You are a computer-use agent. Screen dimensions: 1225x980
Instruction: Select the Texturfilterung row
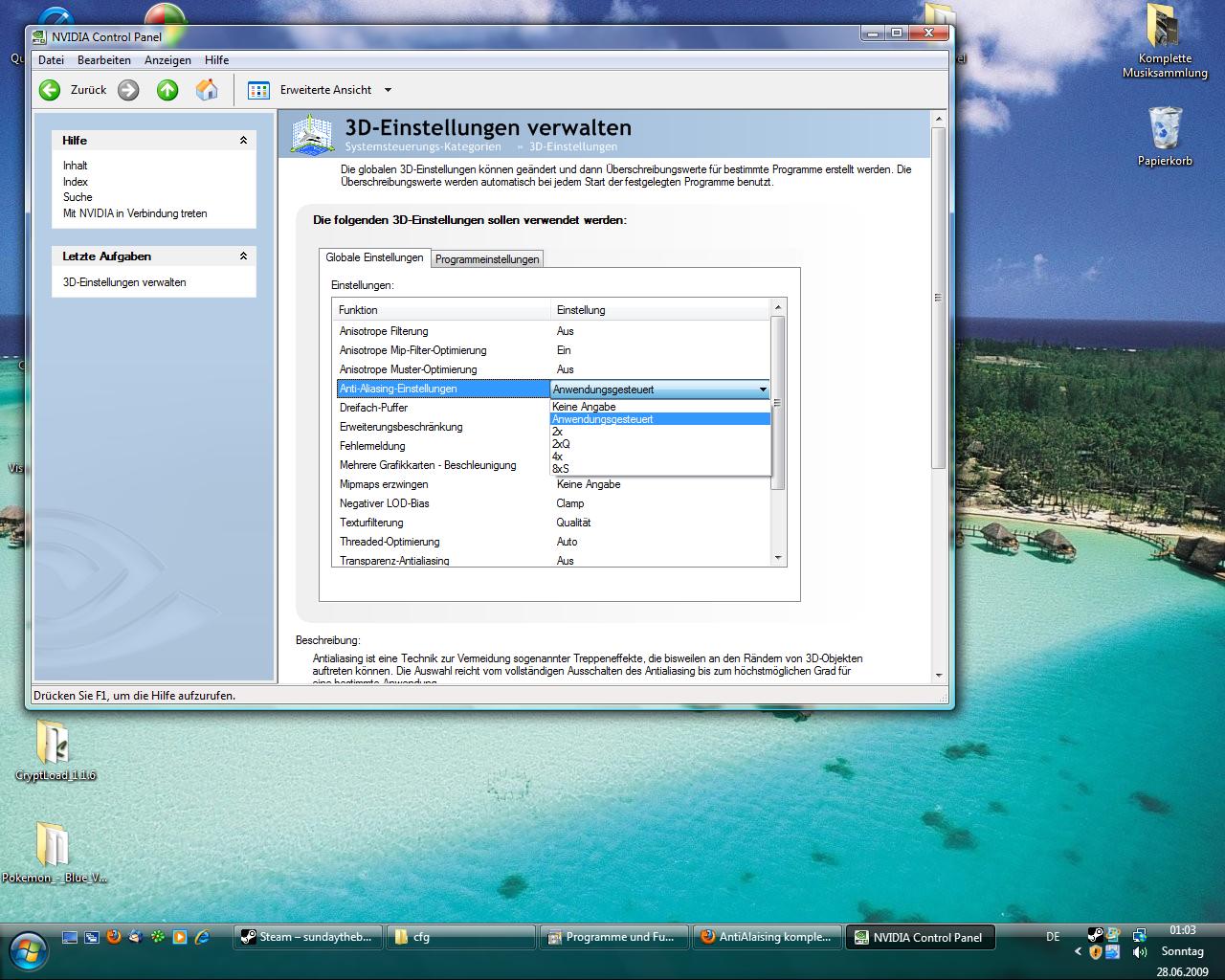click(551, 523)
